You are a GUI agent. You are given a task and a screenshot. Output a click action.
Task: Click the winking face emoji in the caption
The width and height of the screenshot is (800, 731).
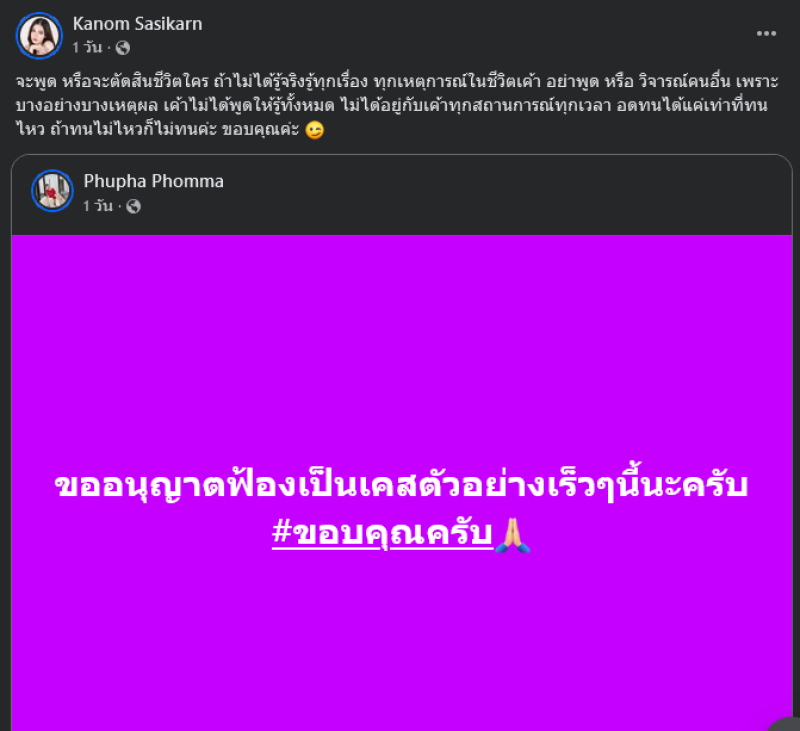(x=314, y=130)
